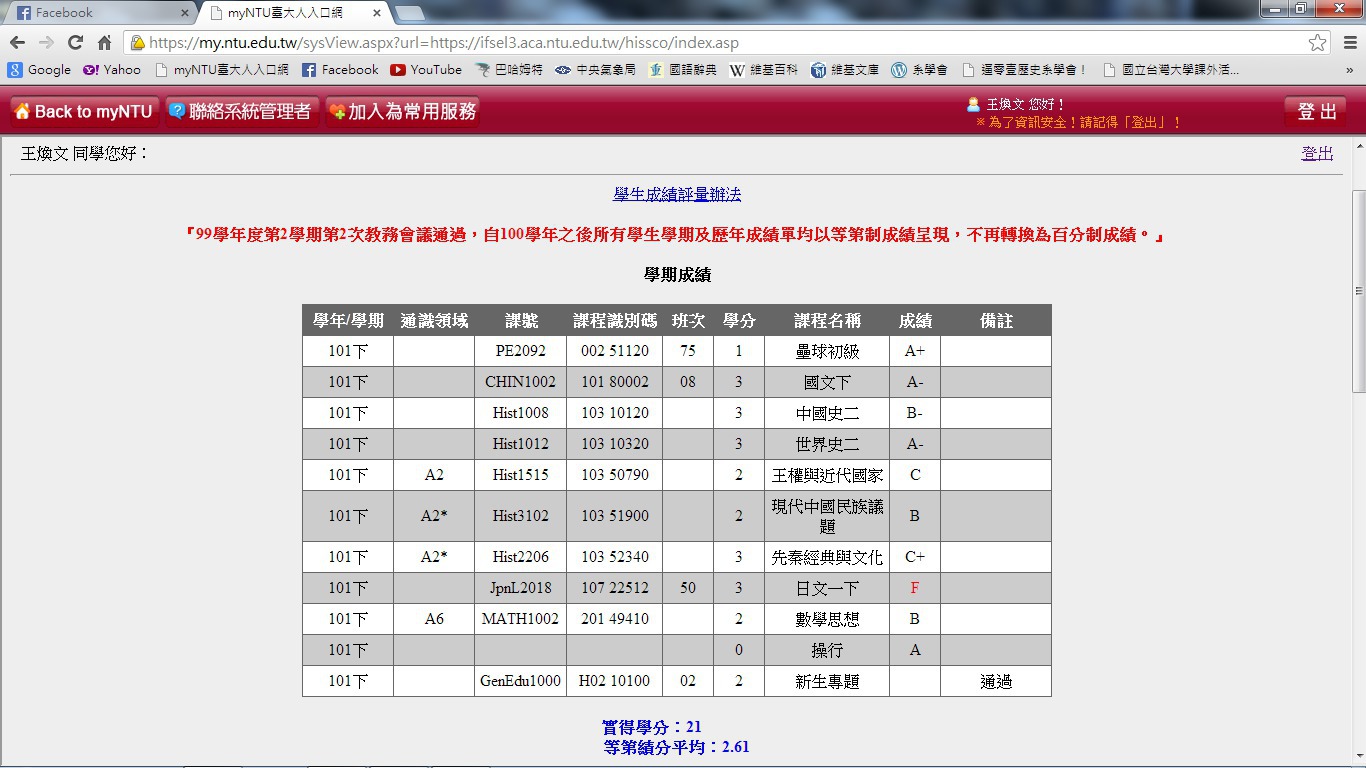Click the 聯絡系統管理者 button
1366x768 pixels.
[x=241, y=112]
